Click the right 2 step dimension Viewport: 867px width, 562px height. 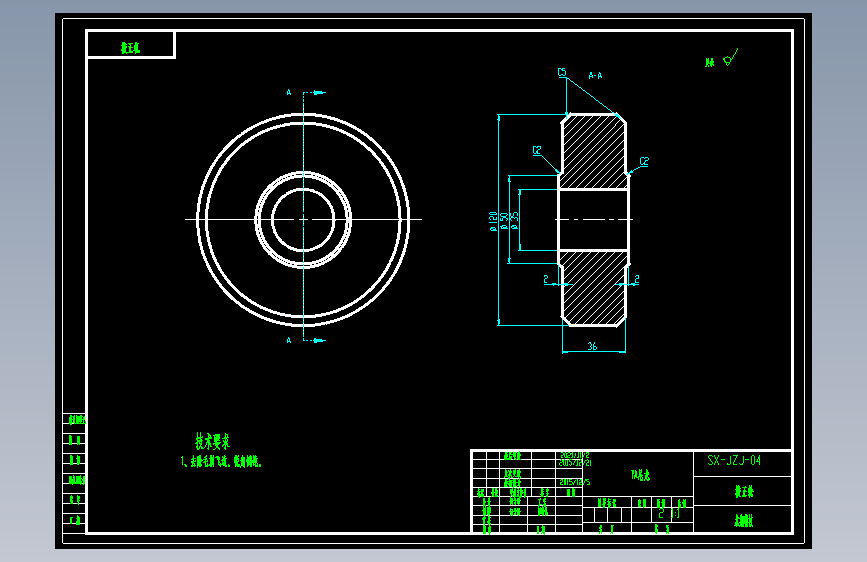click(636, 279)
